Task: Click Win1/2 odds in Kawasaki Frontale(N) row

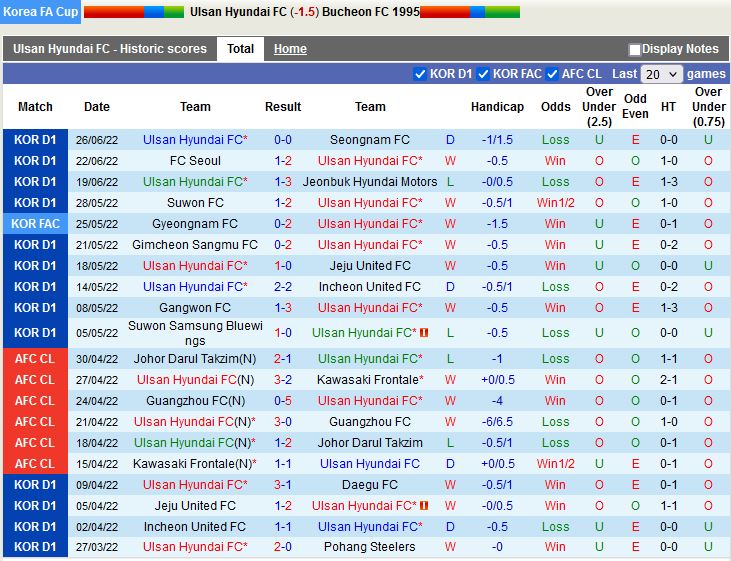Action: click(555, 464)
